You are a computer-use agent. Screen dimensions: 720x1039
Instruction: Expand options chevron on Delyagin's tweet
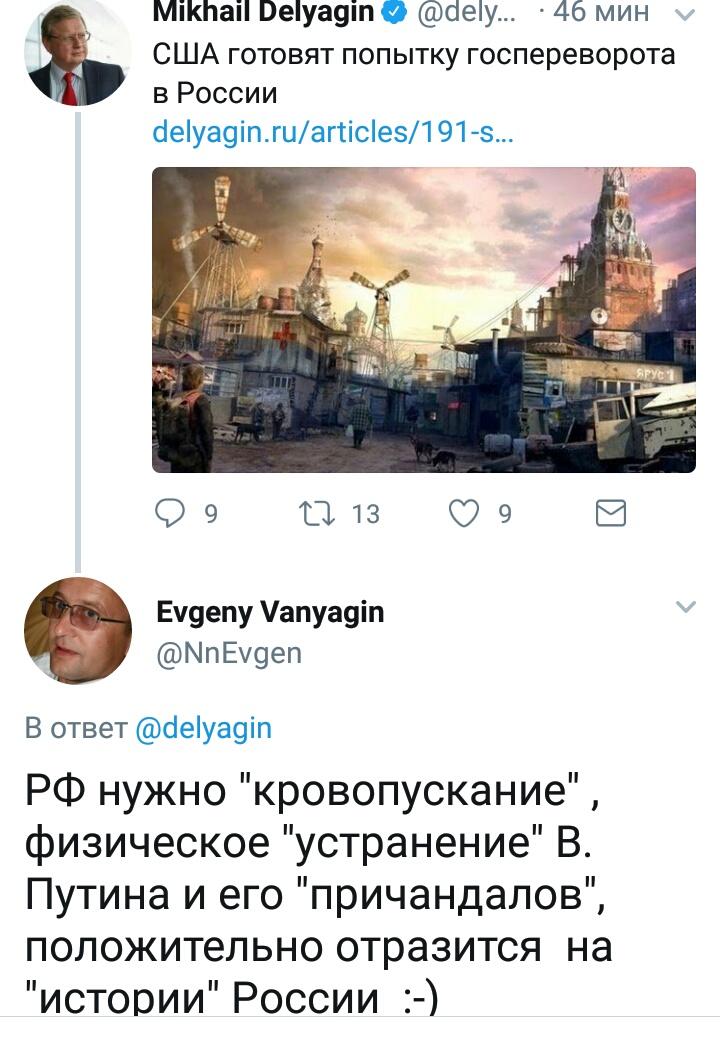pos(686,13)
